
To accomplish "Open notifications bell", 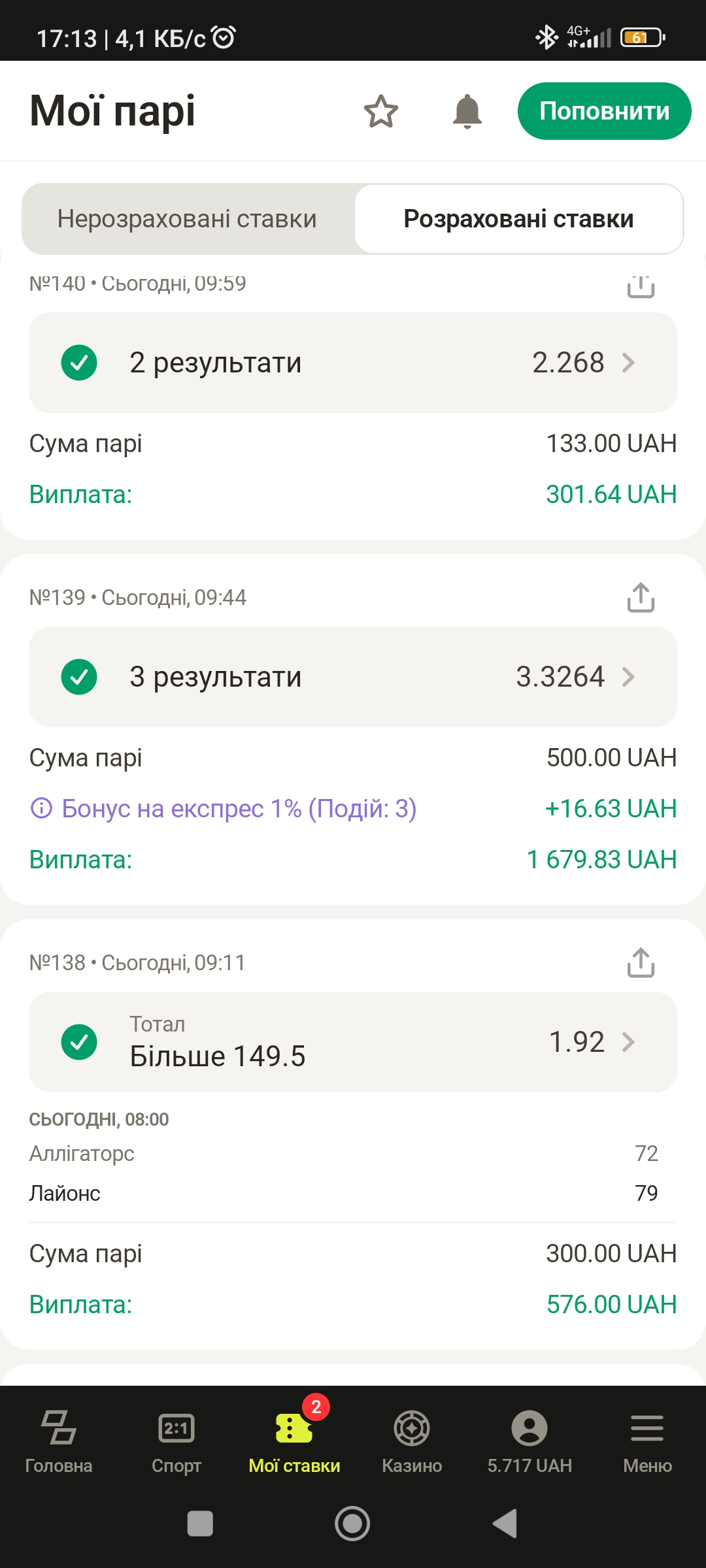I will pos(467,112).
